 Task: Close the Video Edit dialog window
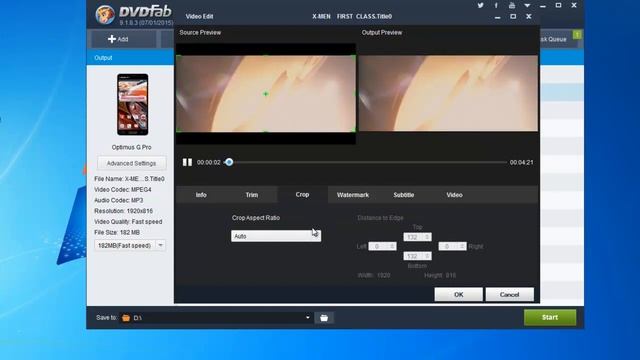click(x=529, y=16)
